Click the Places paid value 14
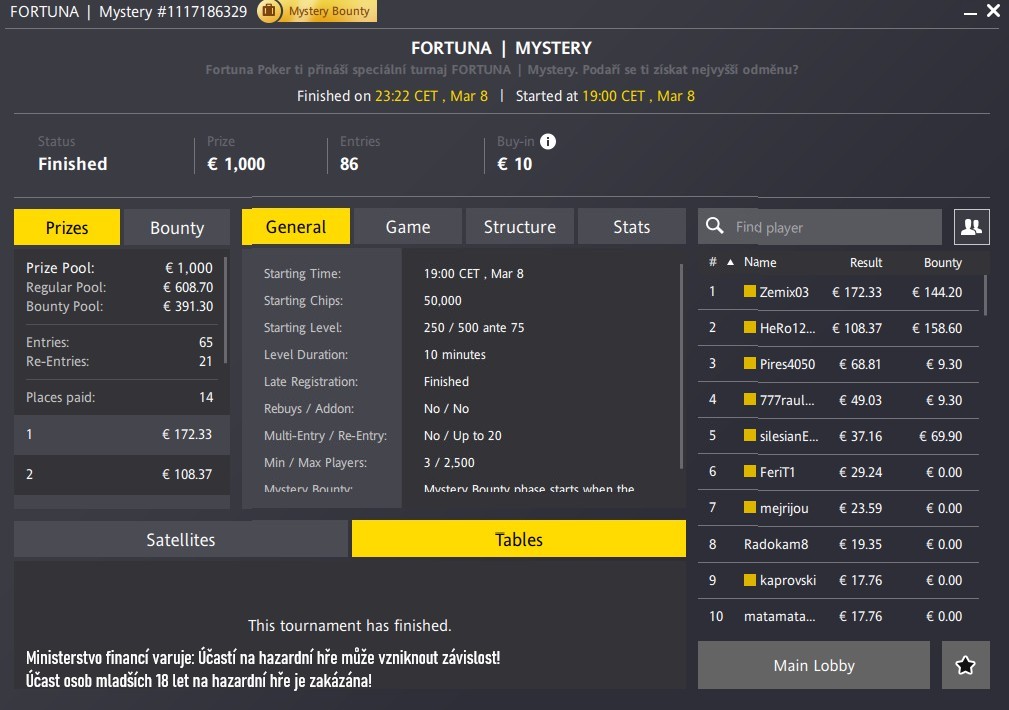The width and height of the screenshot is (1009, 710). pyautogui.click(x=206, y=397)
